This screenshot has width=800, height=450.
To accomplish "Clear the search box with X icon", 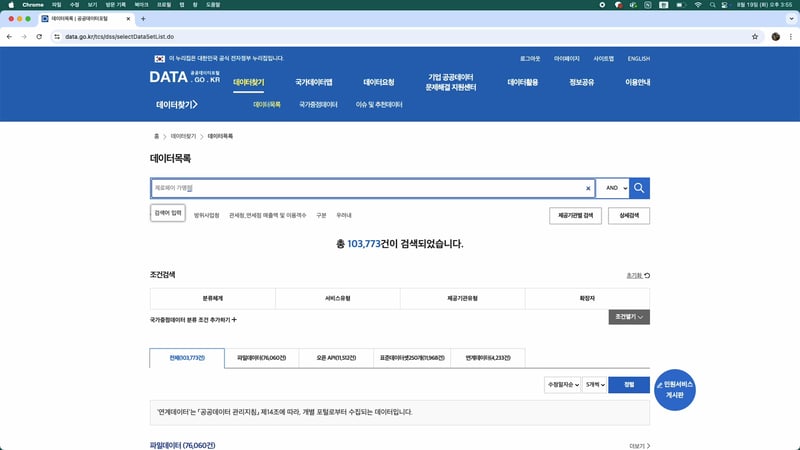I will coord(588,188).
